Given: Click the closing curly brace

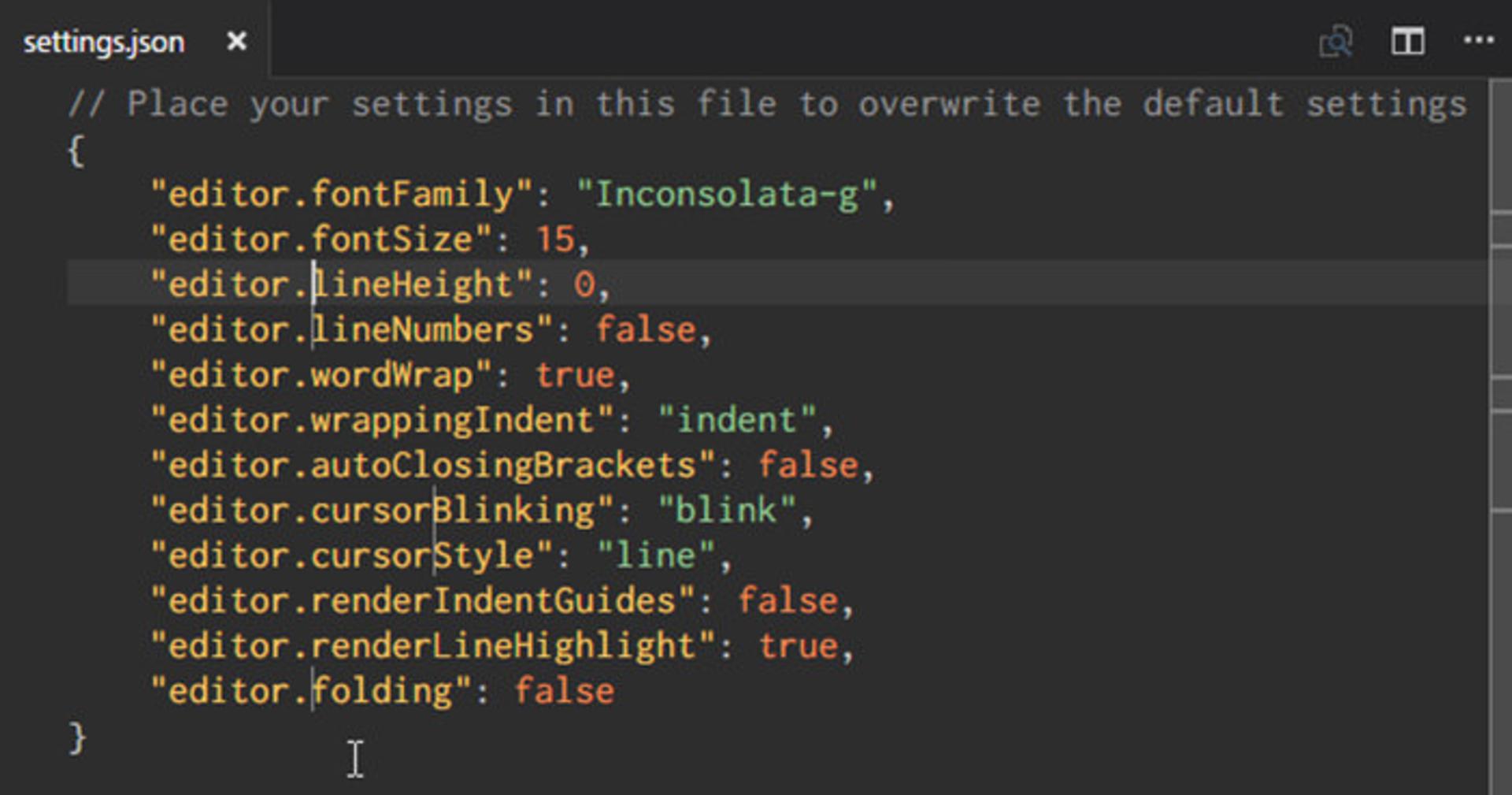Looking at the screenshot, I should (x=77, y=738).
